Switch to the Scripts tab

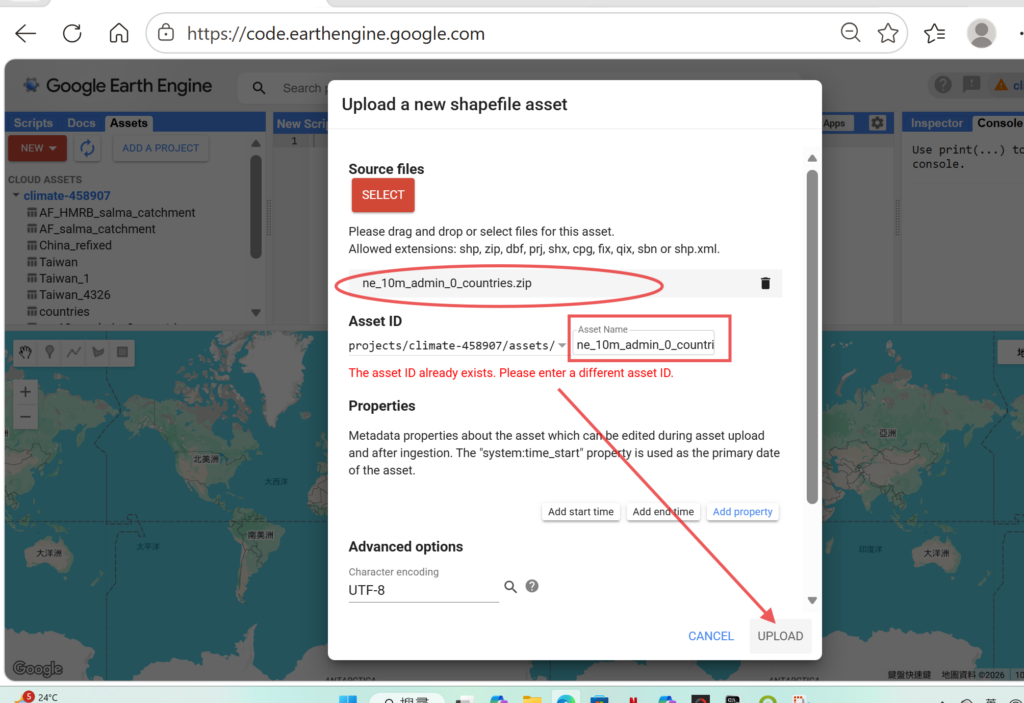(x=33, y=123)
